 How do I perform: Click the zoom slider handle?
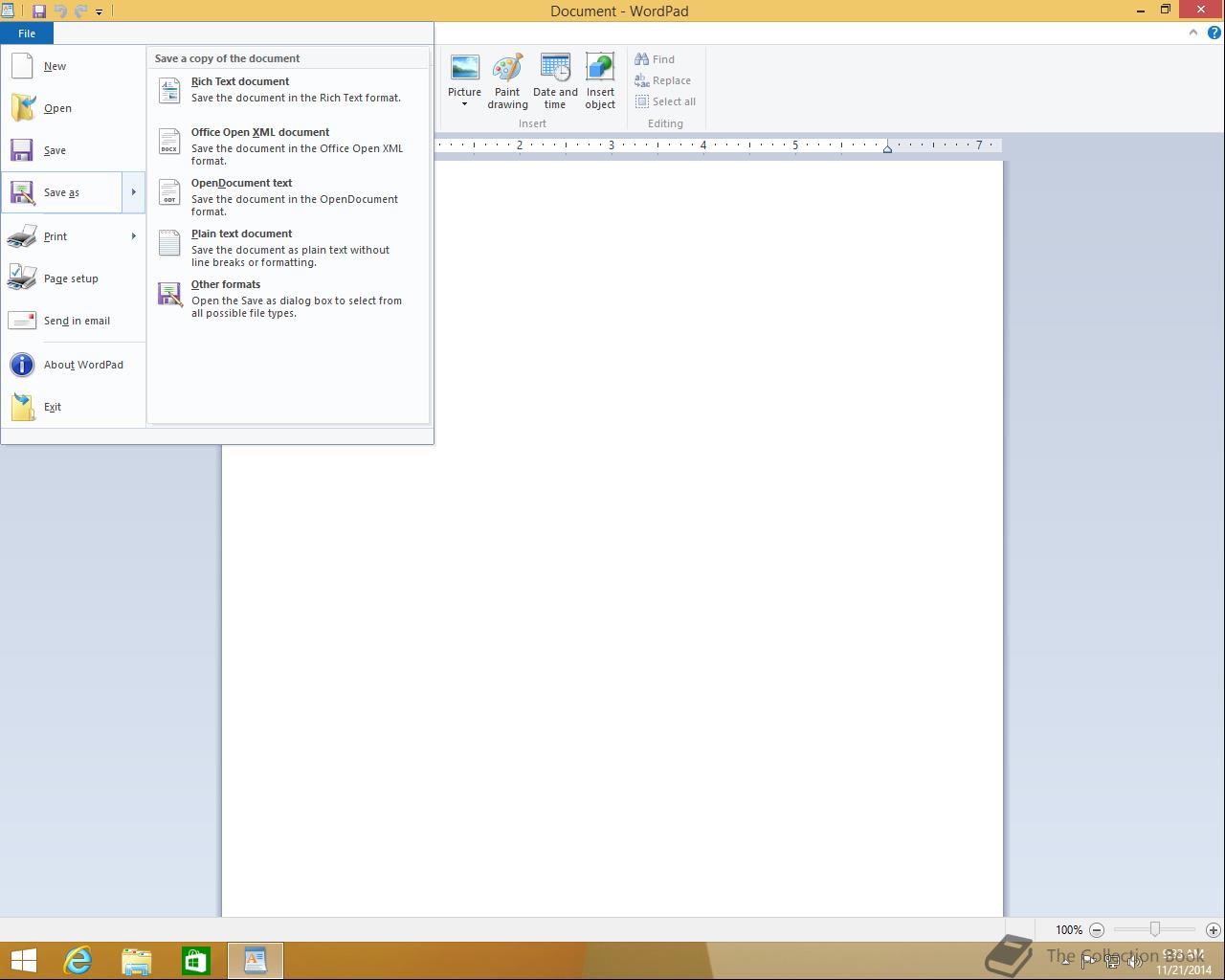(1155, 929)
